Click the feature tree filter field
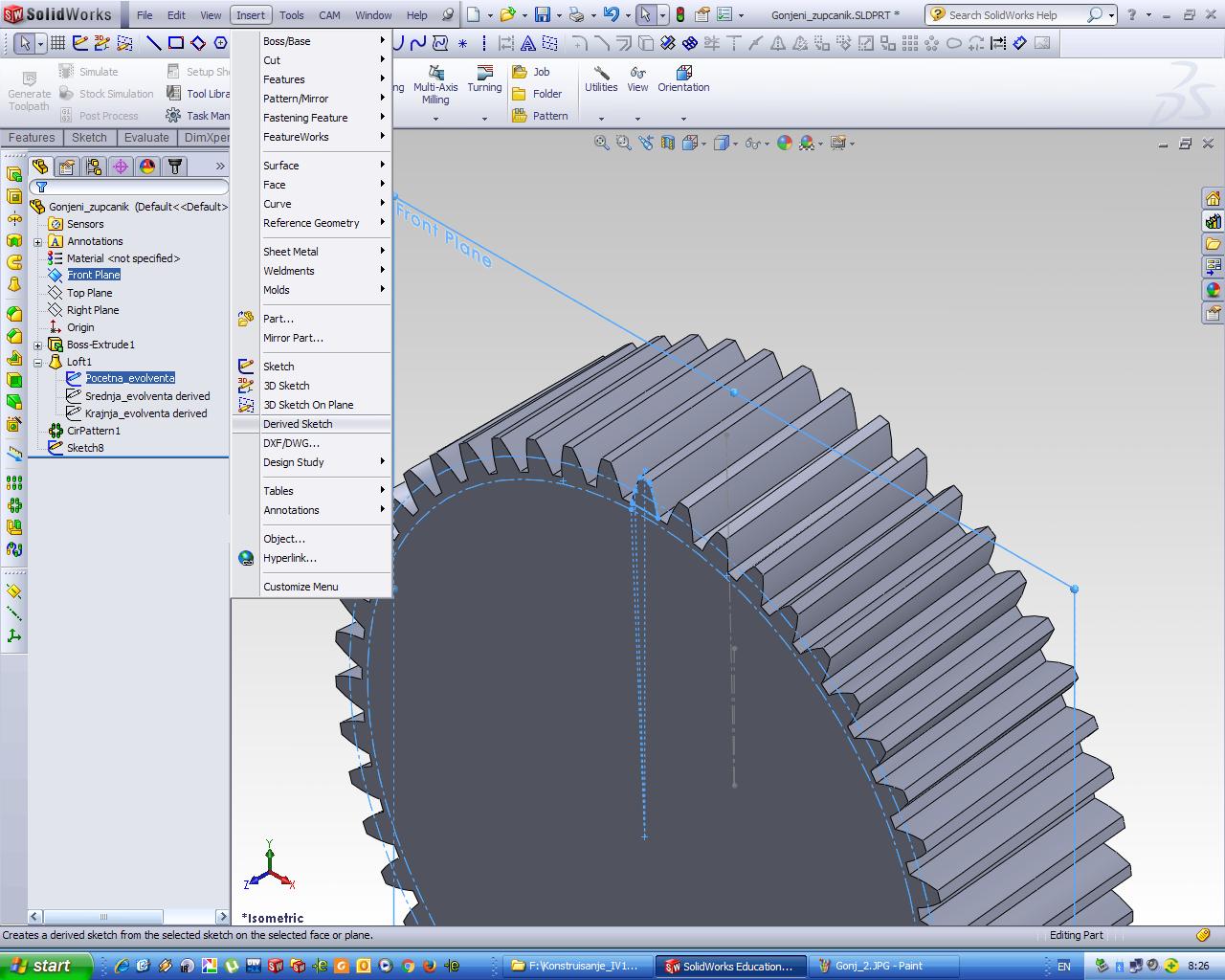The image size is (1225, 980). [130, 187]
